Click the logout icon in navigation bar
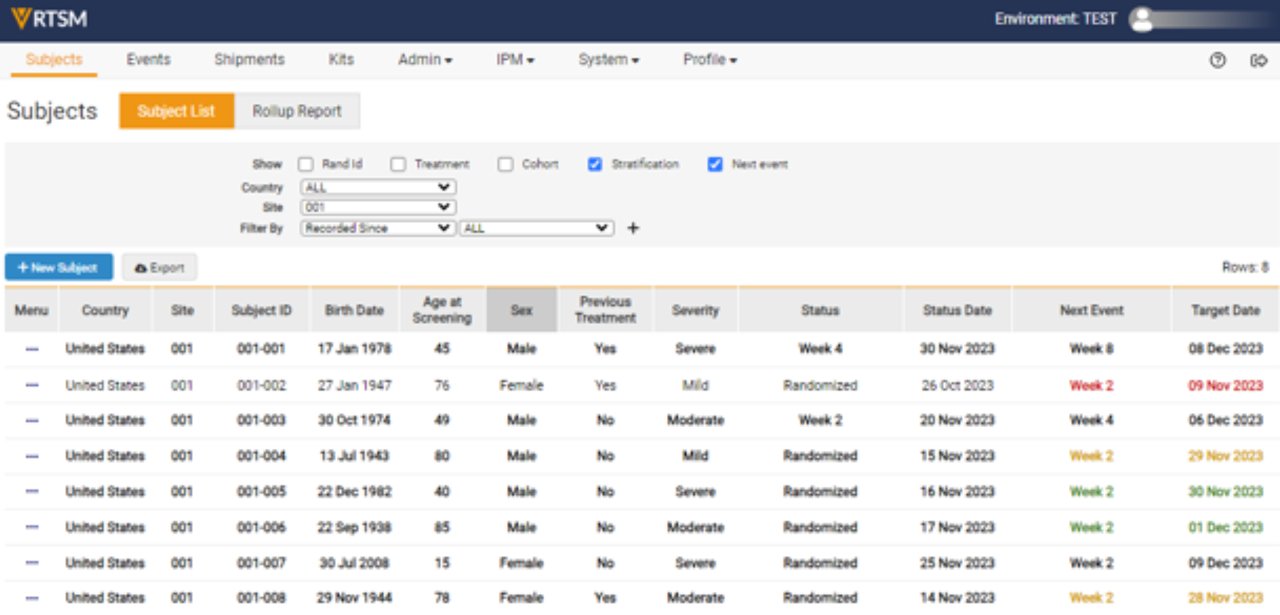 1258,60
